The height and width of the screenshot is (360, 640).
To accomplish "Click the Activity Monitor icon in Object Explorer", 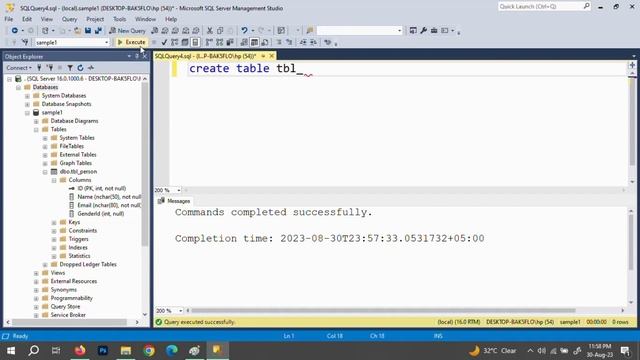I will click(91, 68).
